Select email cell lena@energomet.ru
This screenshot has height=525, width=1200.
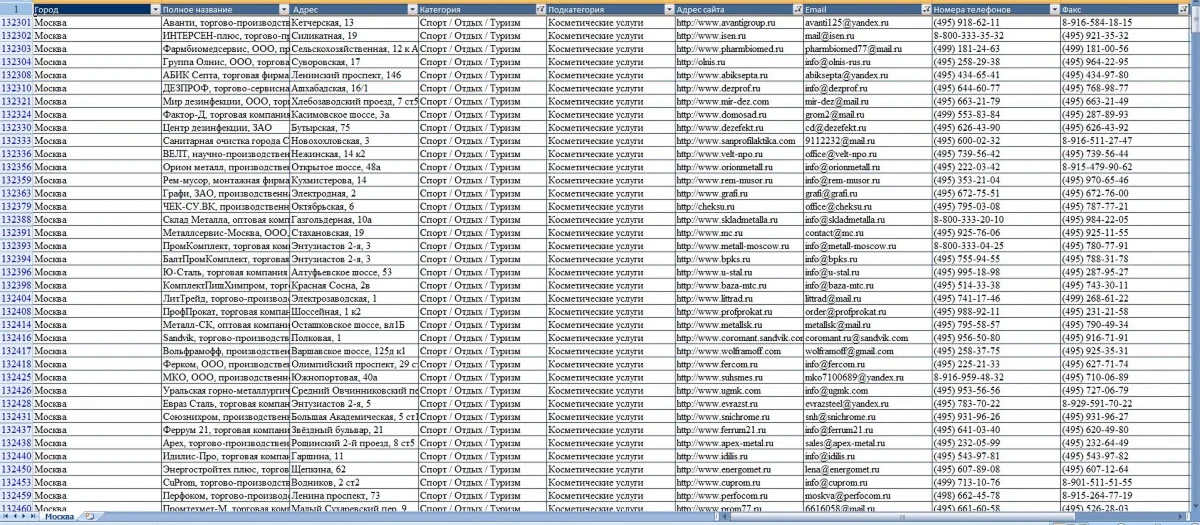[x=867, y=469]
